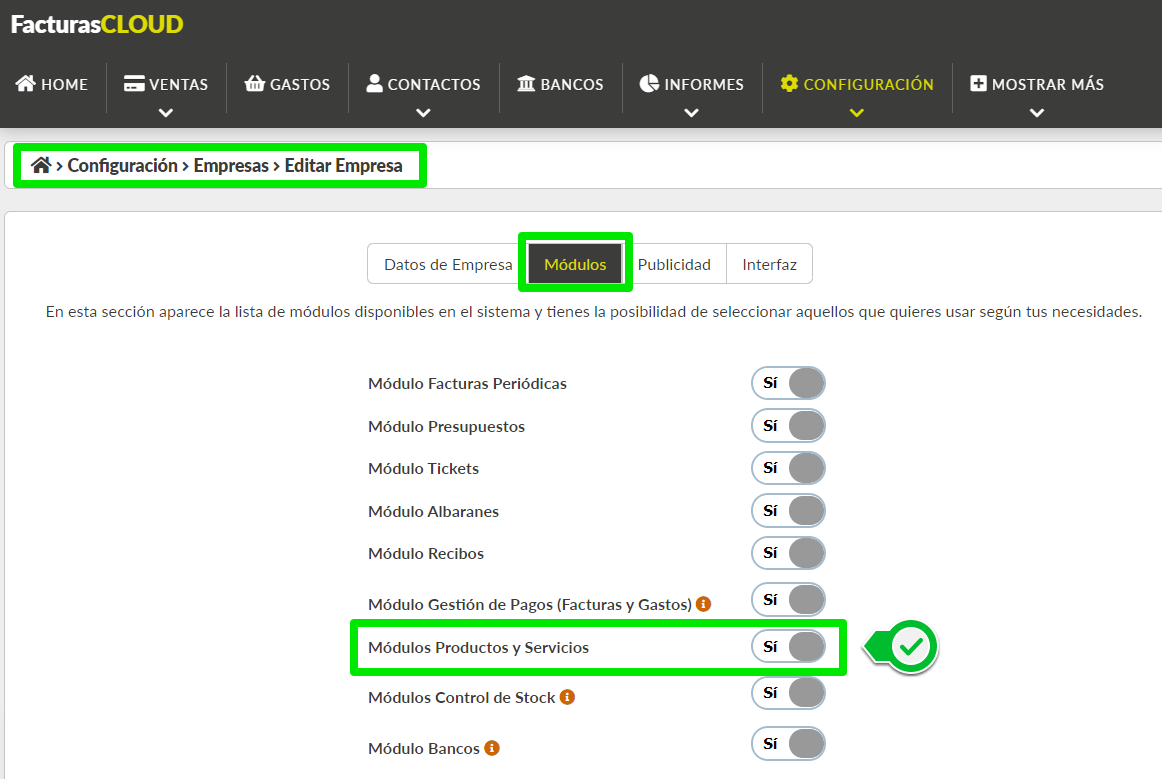
Task: Toggle Módulos Productos y Servicios switch
Action: tap(788, 647)
